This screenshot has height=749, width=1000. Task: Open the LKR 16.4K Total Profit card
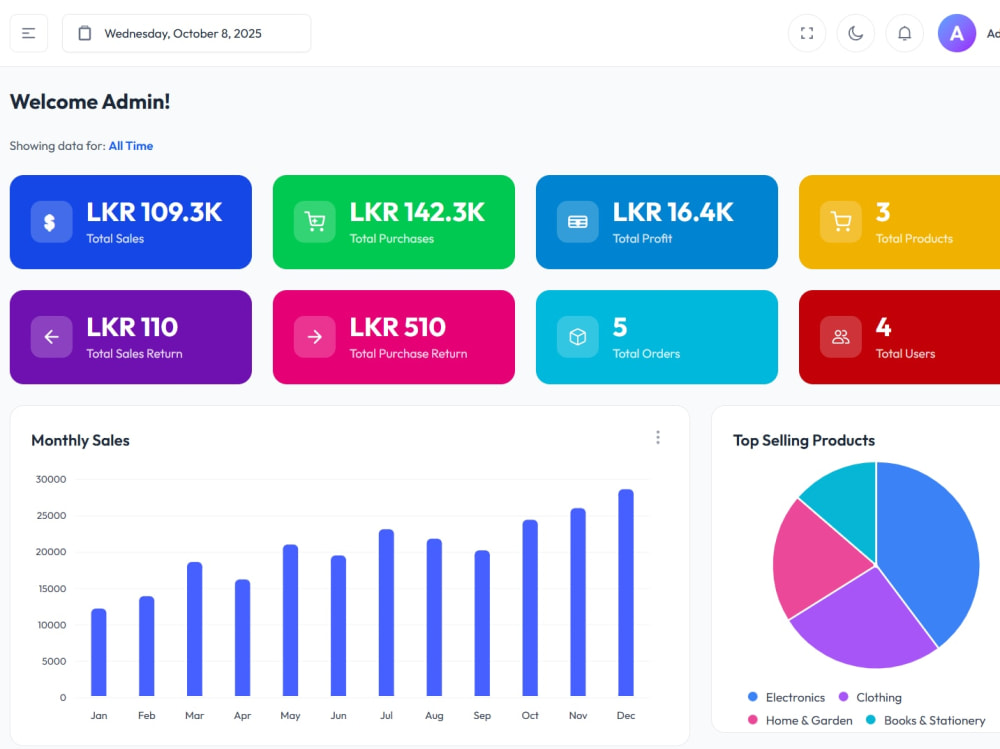tap(657, 222)
